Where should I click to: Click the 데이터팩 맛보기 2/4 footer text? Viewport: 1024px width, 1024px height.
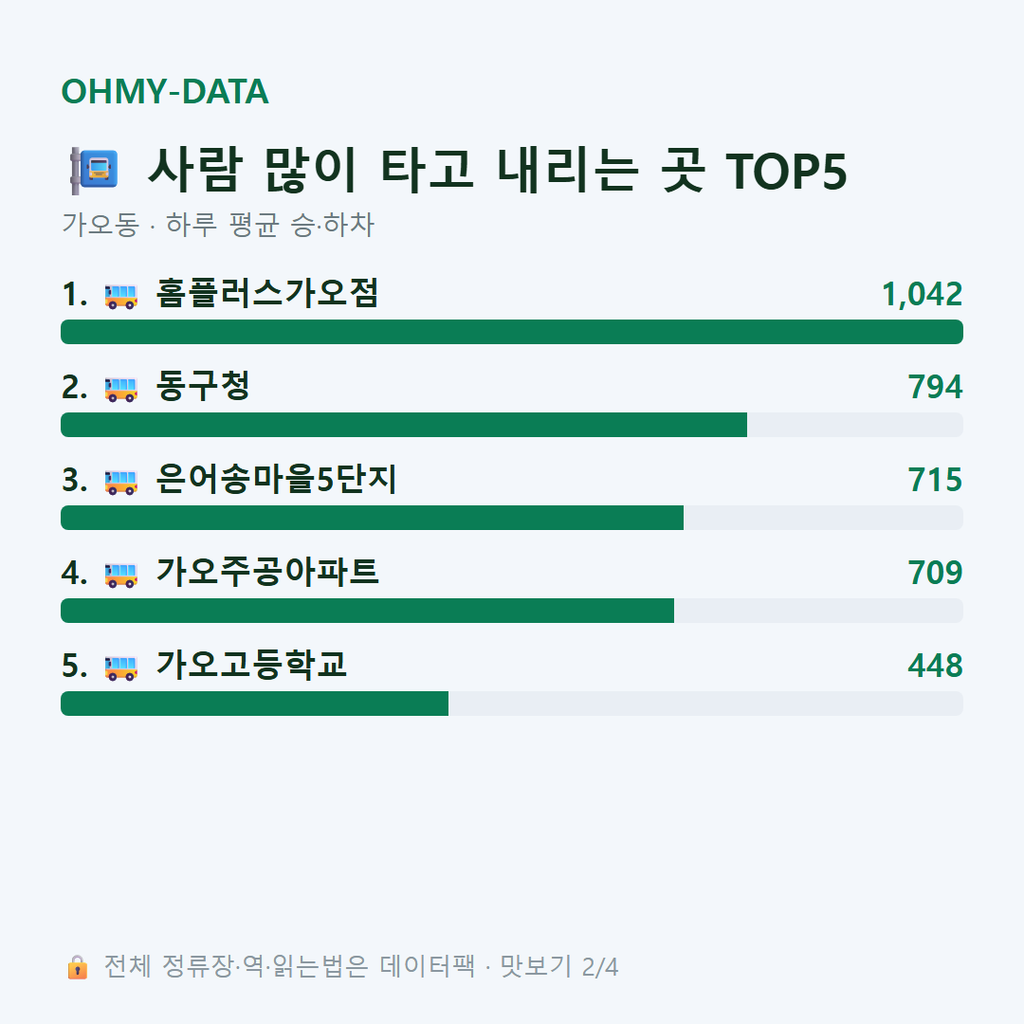pos(361,967)
